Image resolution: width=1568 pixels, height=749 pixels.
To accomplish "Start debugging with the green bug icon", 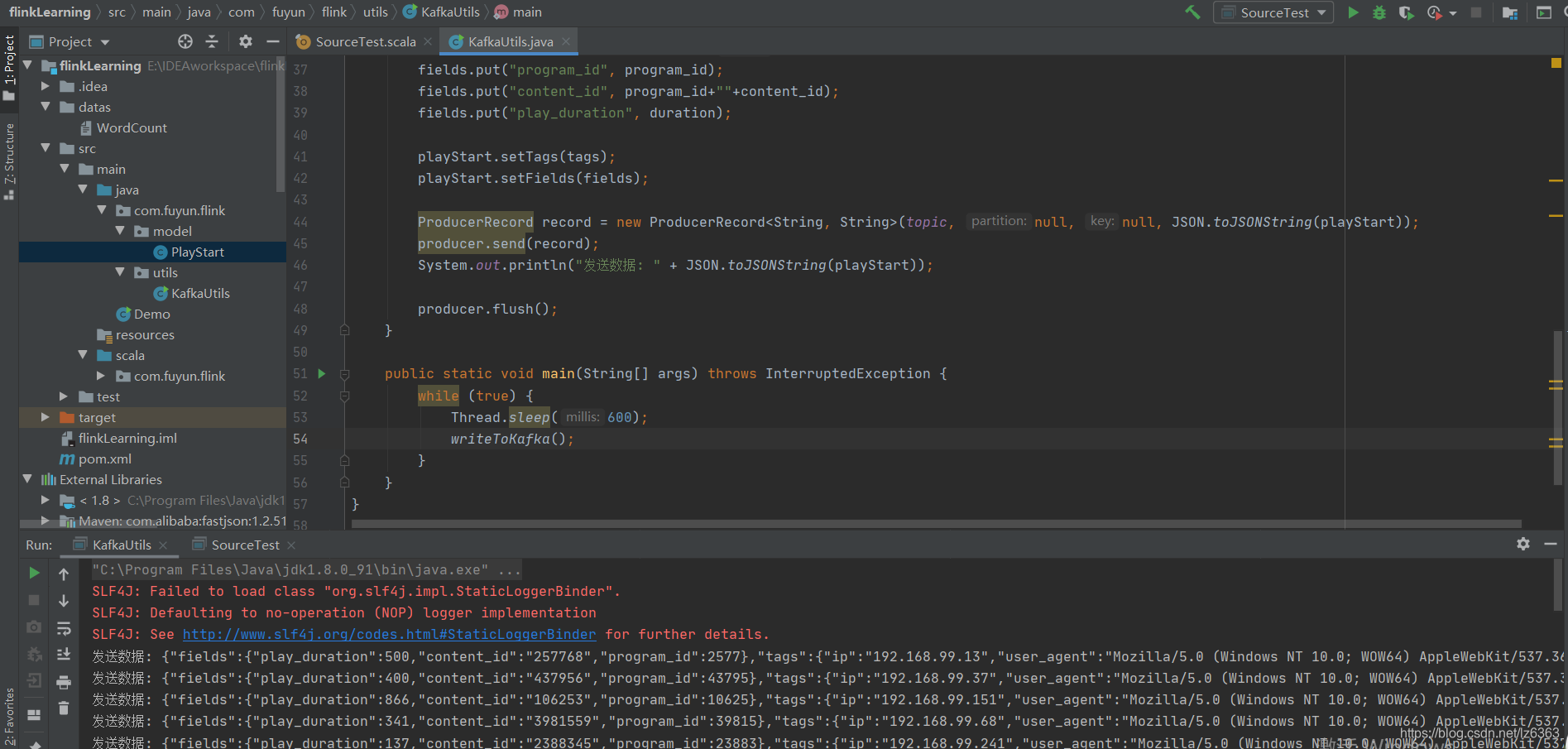I will click(1379, 12).
